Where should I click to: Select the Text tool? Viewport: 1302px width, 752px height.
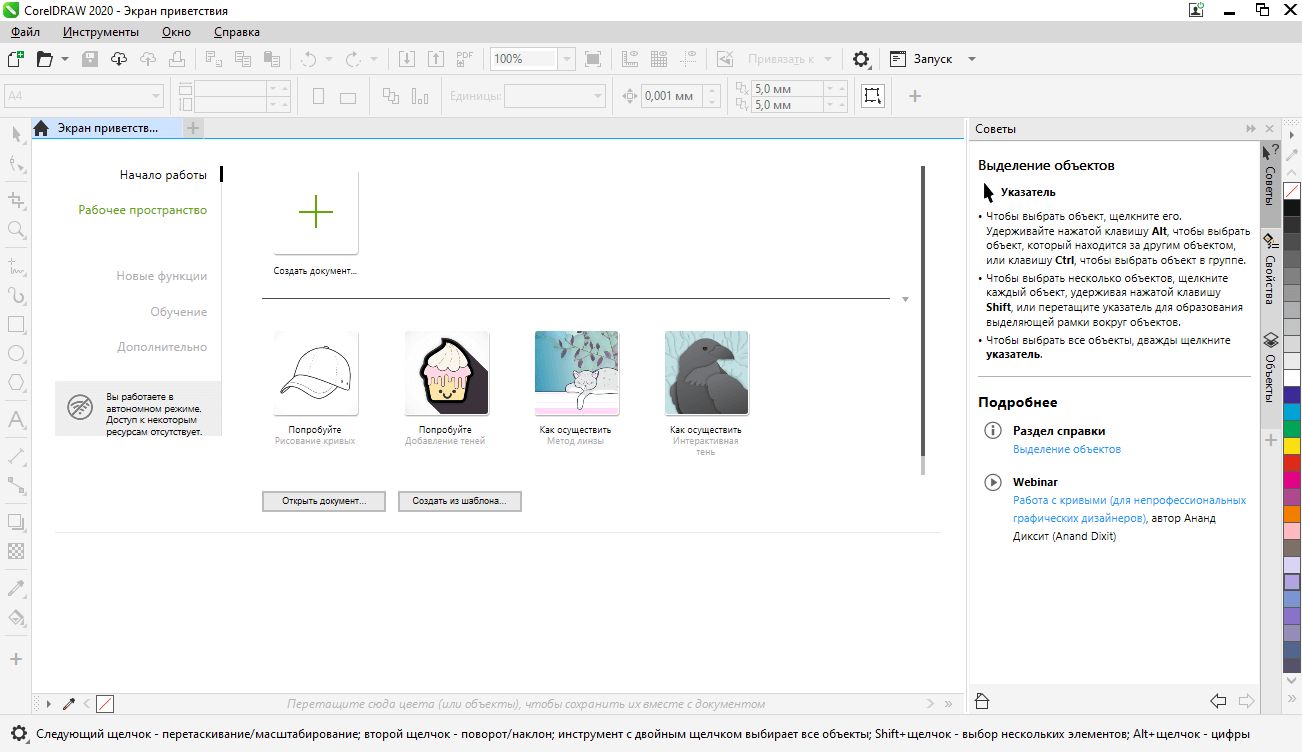pyautogui.click(x=16, y=420)
